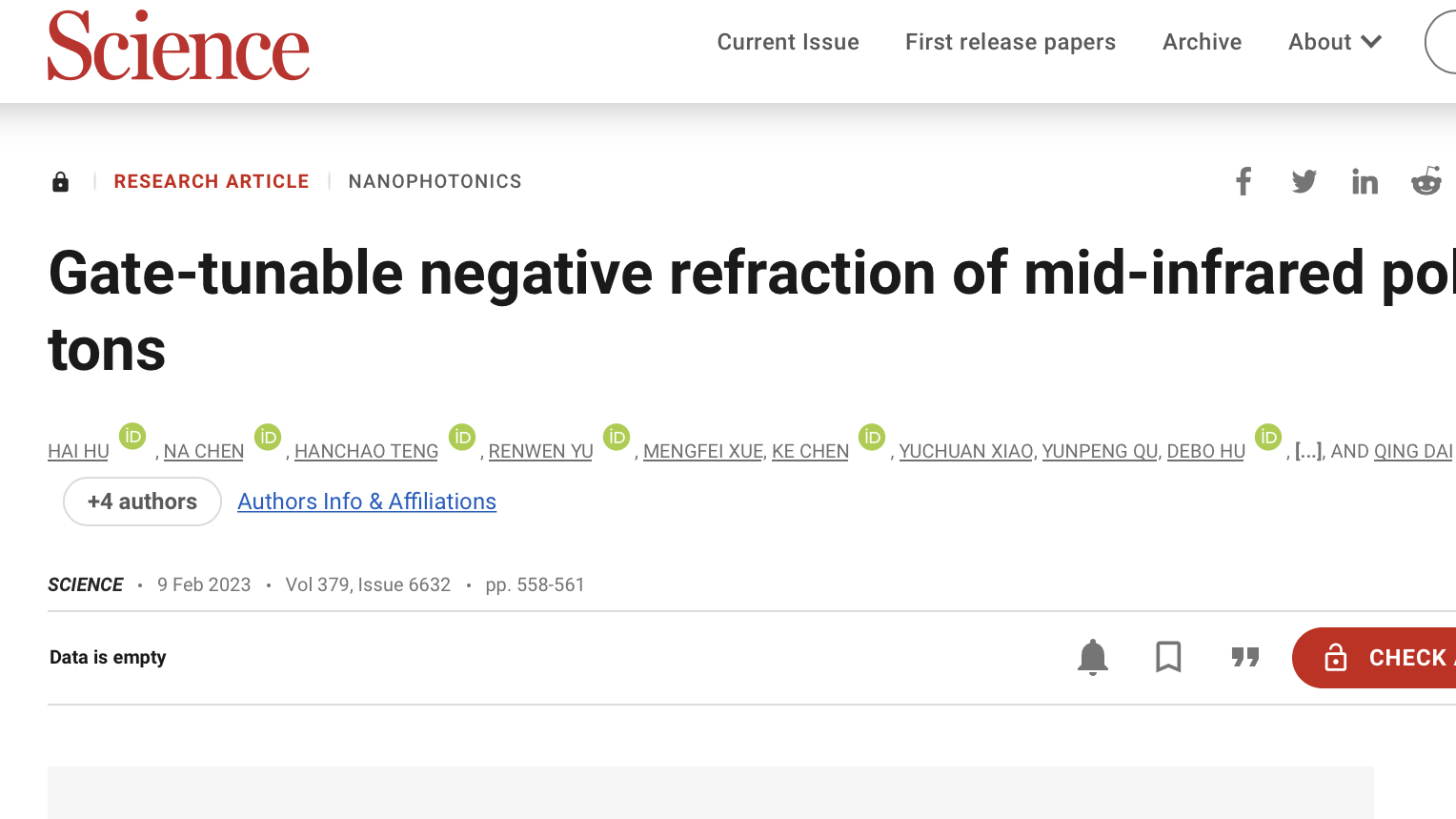Open the About dropdown menu
Image resolution: width=1456 pixels, height=819 pixels.
tap(1334, 42)
